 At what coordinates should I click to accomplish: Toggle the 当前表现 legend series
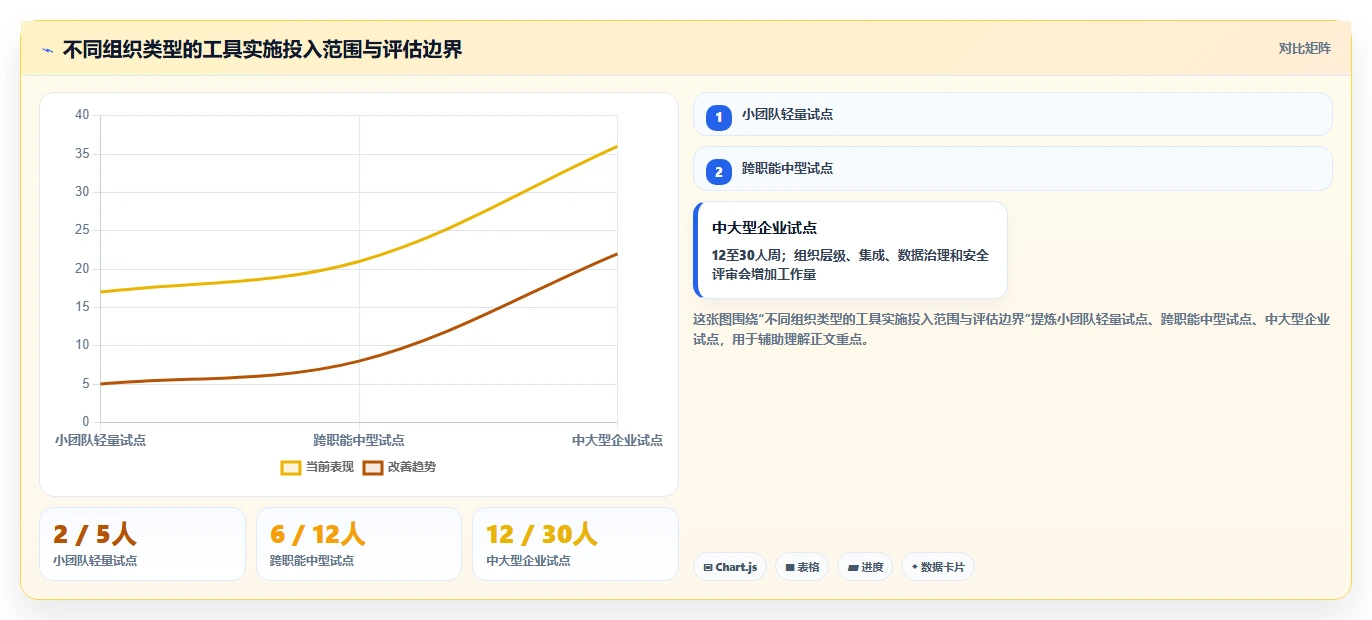click(318, 467)
